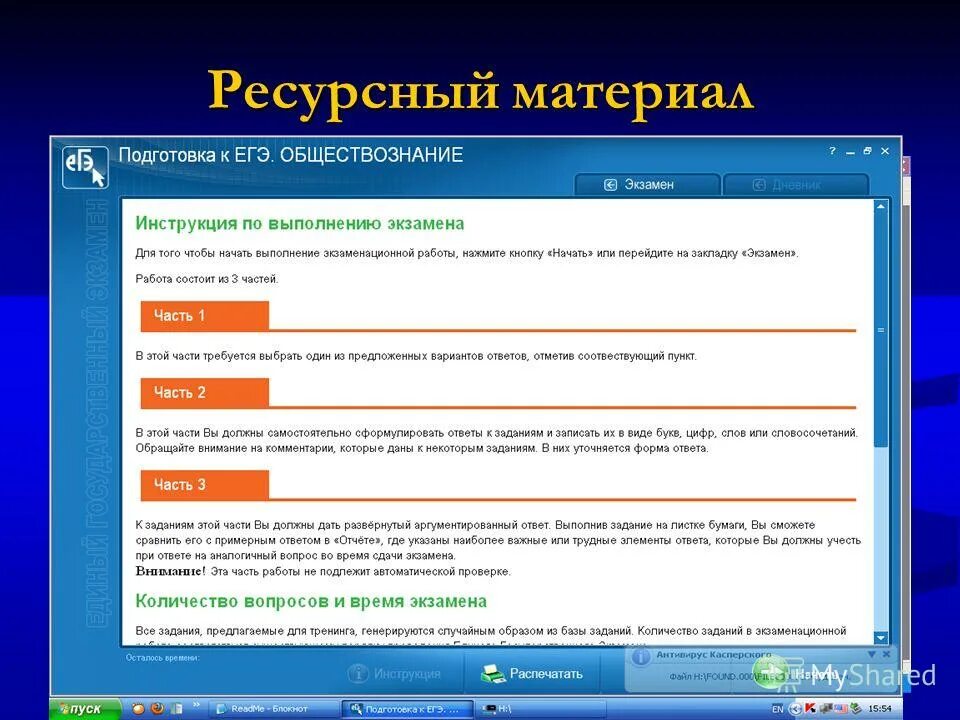Select ReadMe - Блокнот on the taskbar

(x=268, y=709)
